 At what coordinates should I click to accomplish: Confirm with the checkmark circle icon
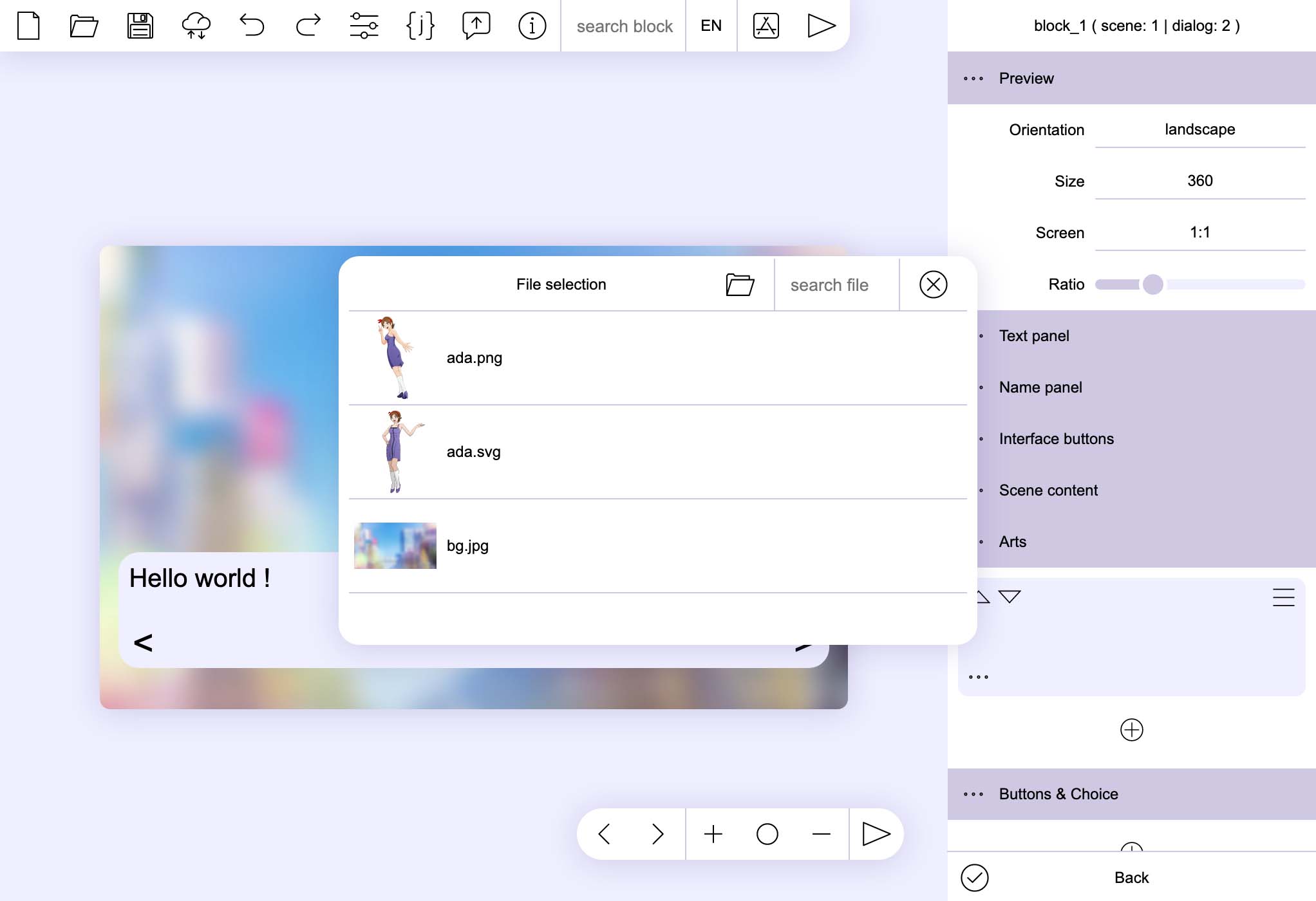(974, 878)
